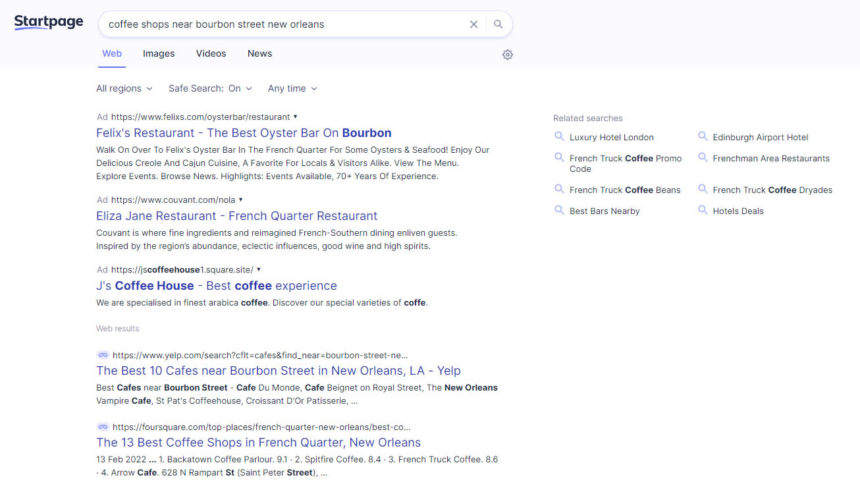Click the magnifying glass search button
Image resolution: width=860 pixels, height=490 pixels.
pos(498,24)
